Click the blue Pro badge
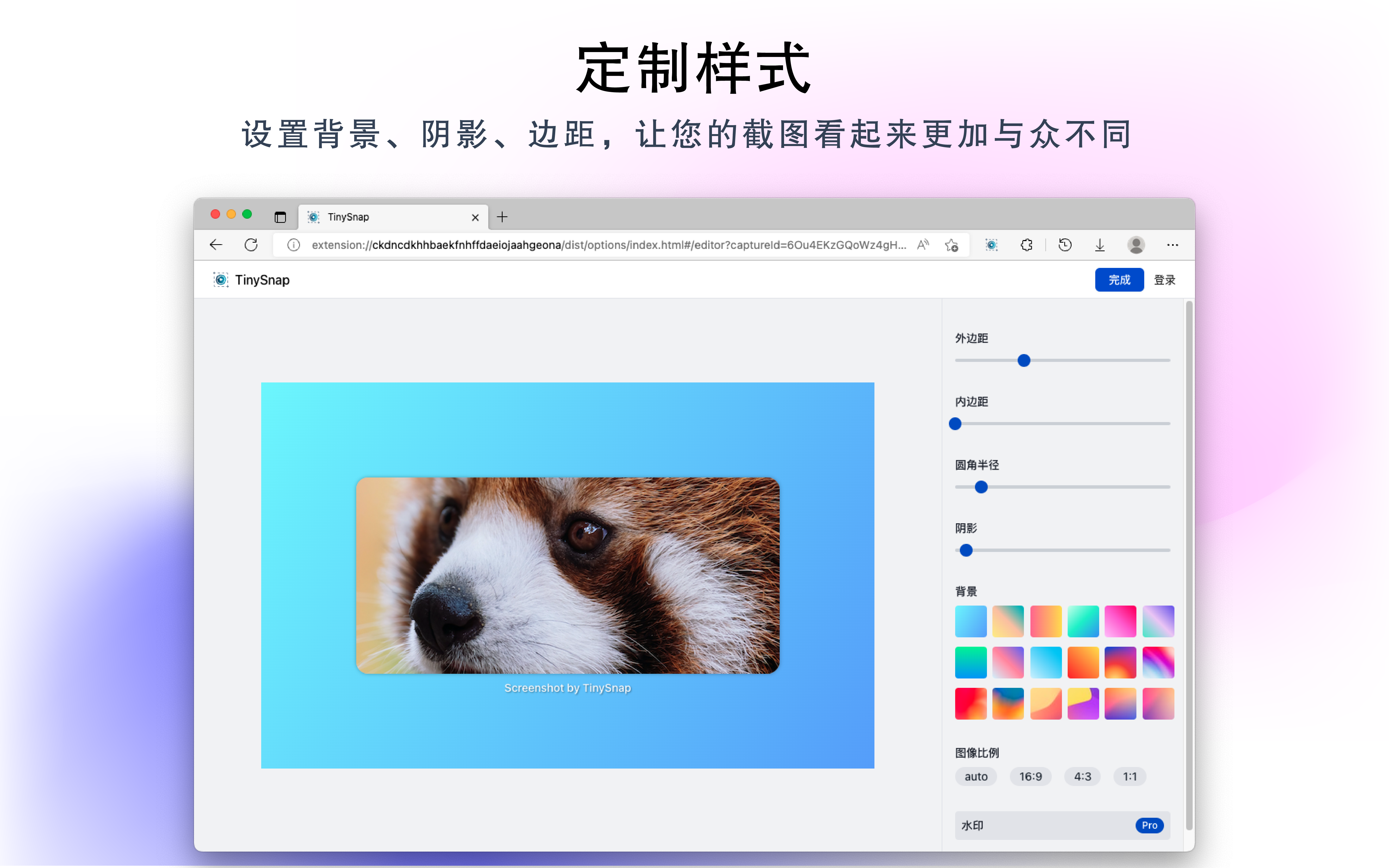 [x=1149, y=826]
